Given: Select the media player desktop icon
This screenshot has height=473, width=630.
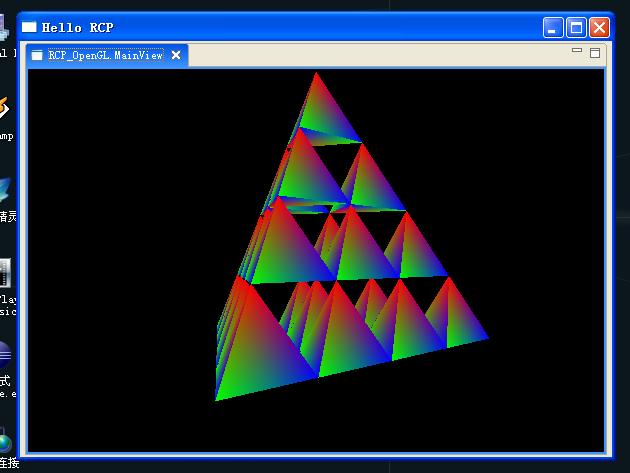Looking at the screenshot, I should (x=5, y=273).
